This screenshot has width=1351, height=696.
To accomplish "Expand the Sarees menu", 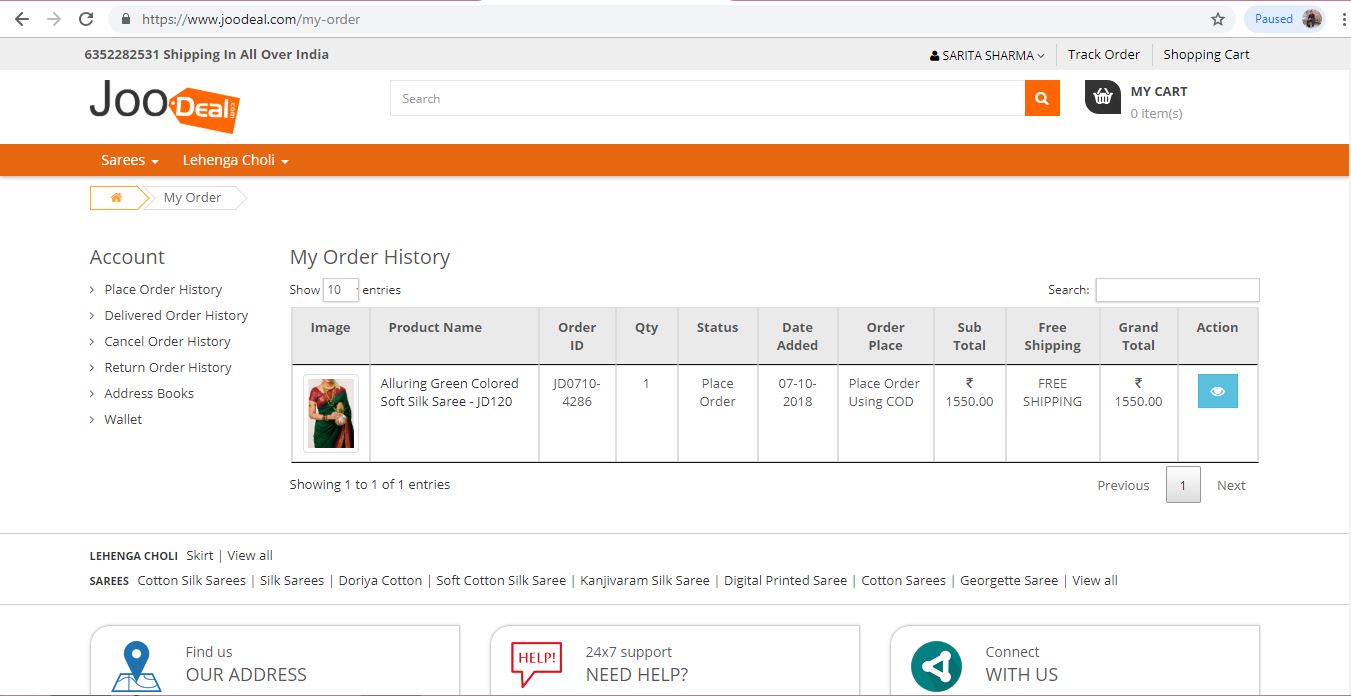I will 130,160.
